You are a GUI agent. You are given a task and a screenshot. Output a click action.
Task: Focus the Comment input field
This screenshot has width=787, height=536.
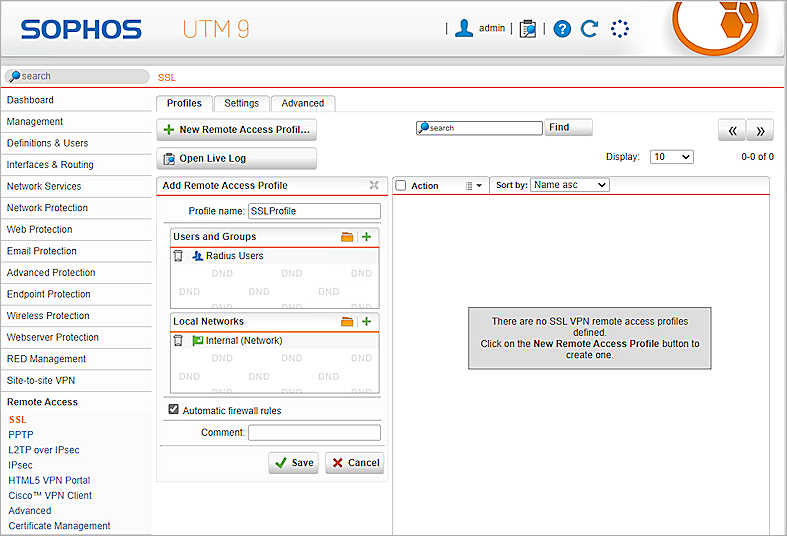pyautogui.click(x=314, y=433)
